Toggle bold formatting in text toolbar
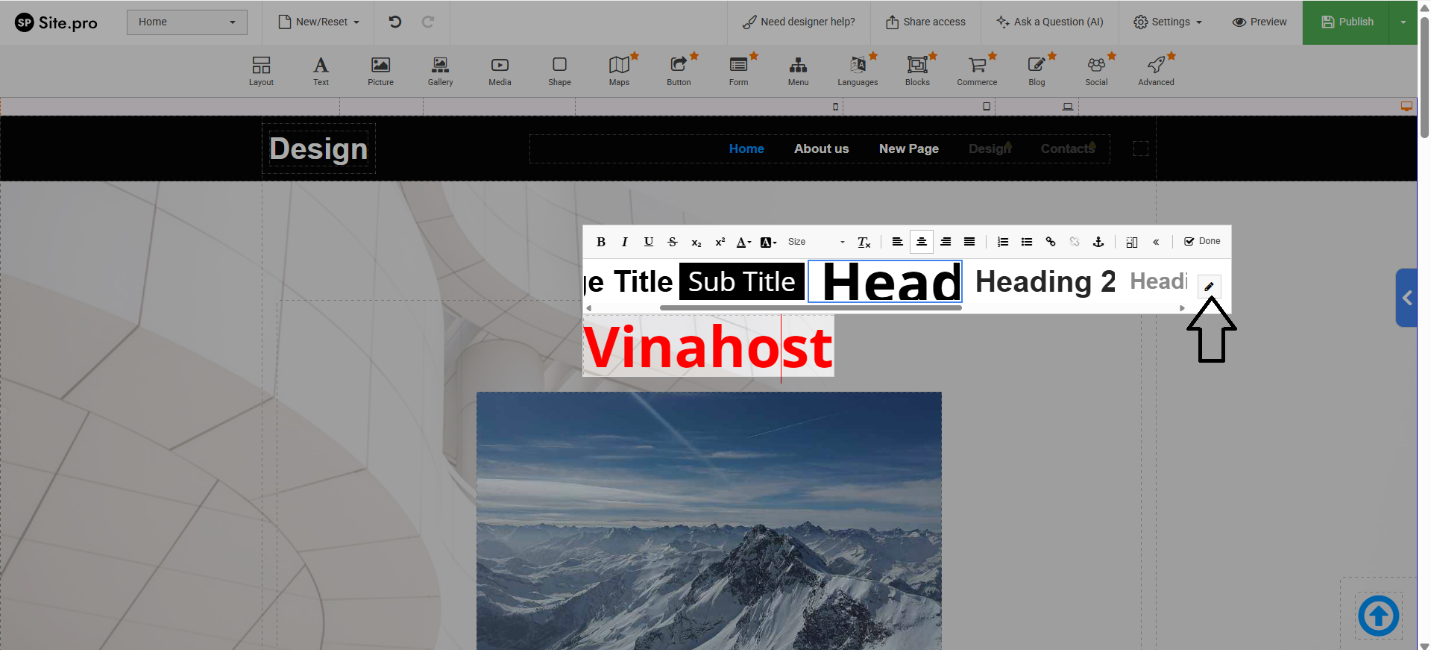Viewport: 1431px width, 650px height. [601, 242]
